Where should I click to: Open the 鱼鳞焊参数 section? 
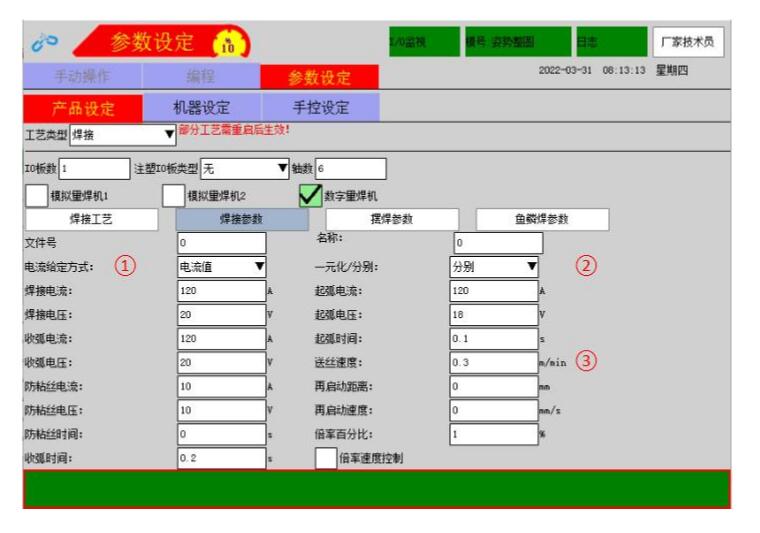click(542, 219)
